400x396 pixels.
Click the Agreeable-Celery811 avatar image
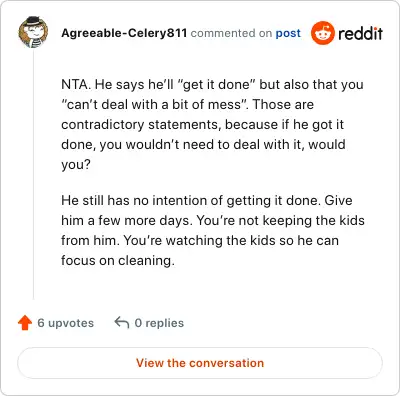tap(33, 32)
